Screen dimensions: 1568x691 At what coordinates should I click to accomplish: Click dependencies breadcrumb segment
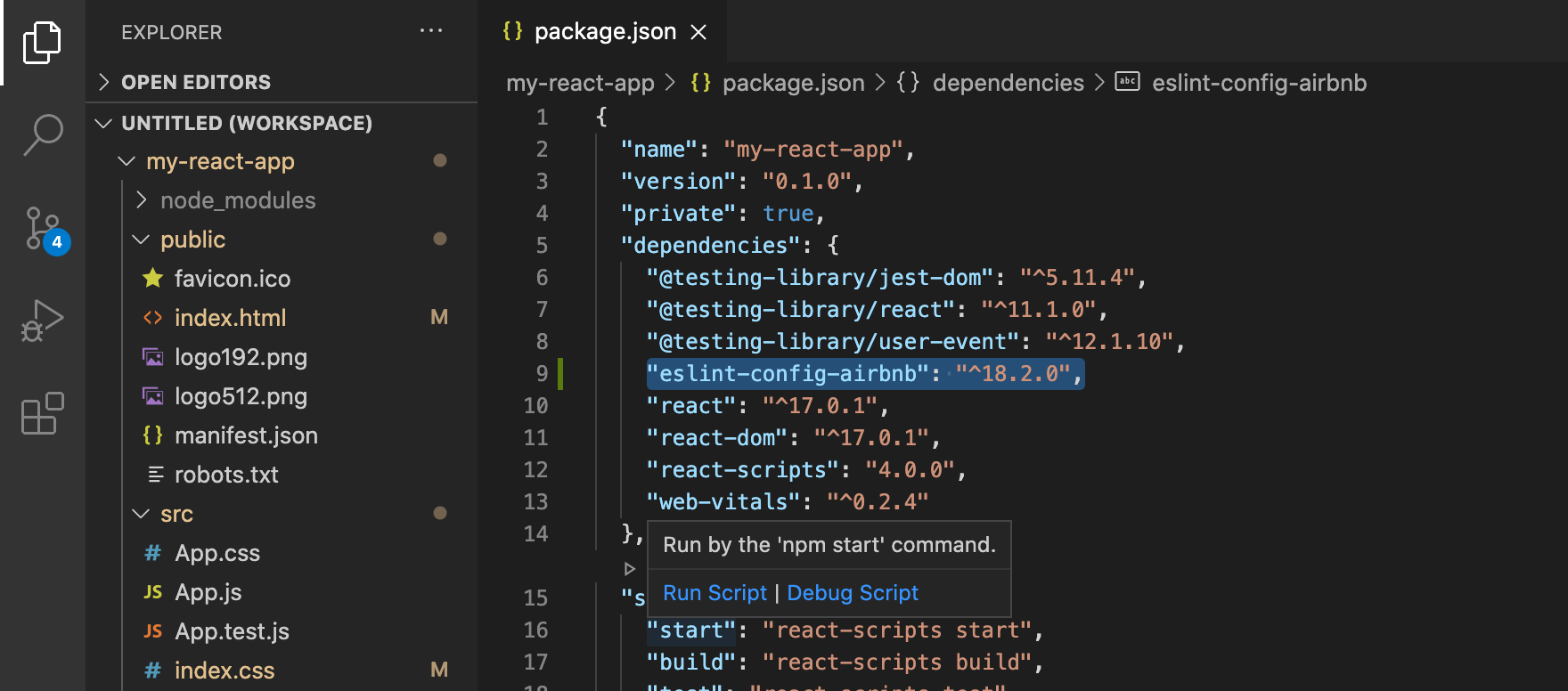pos(1008,83)
